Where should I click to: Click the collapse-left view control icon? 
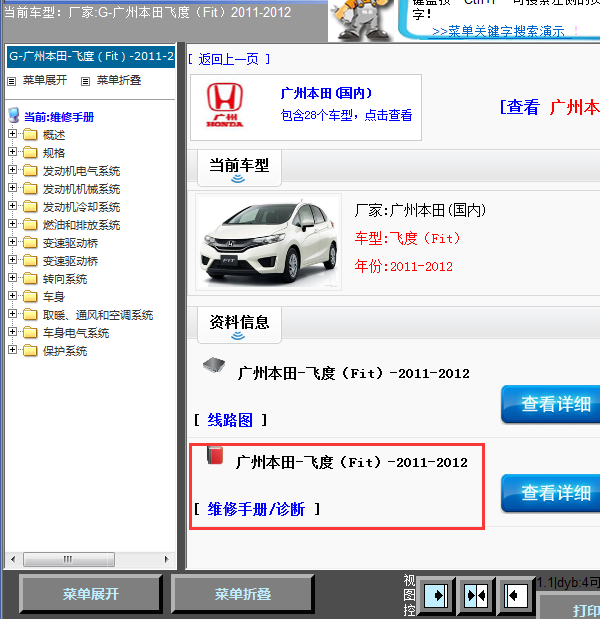pos(516,595)
